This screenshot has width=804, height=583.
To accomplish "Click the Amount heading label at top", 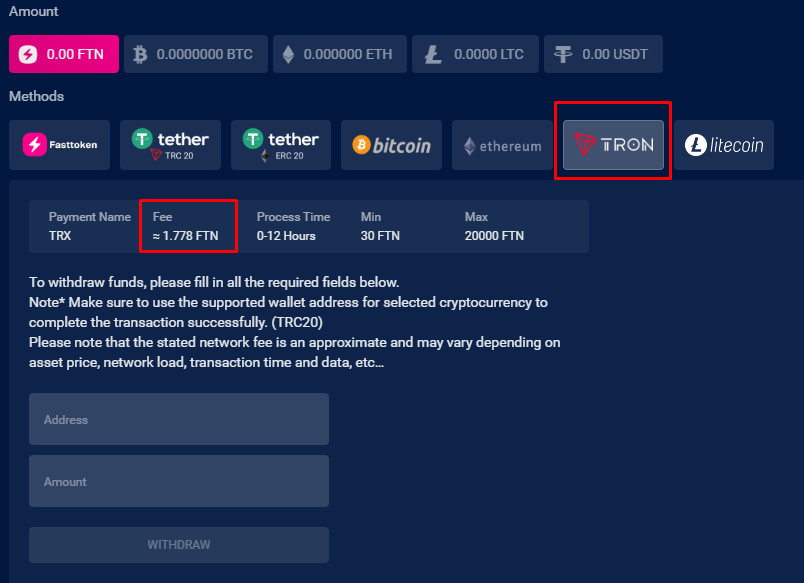I will 33,11.
